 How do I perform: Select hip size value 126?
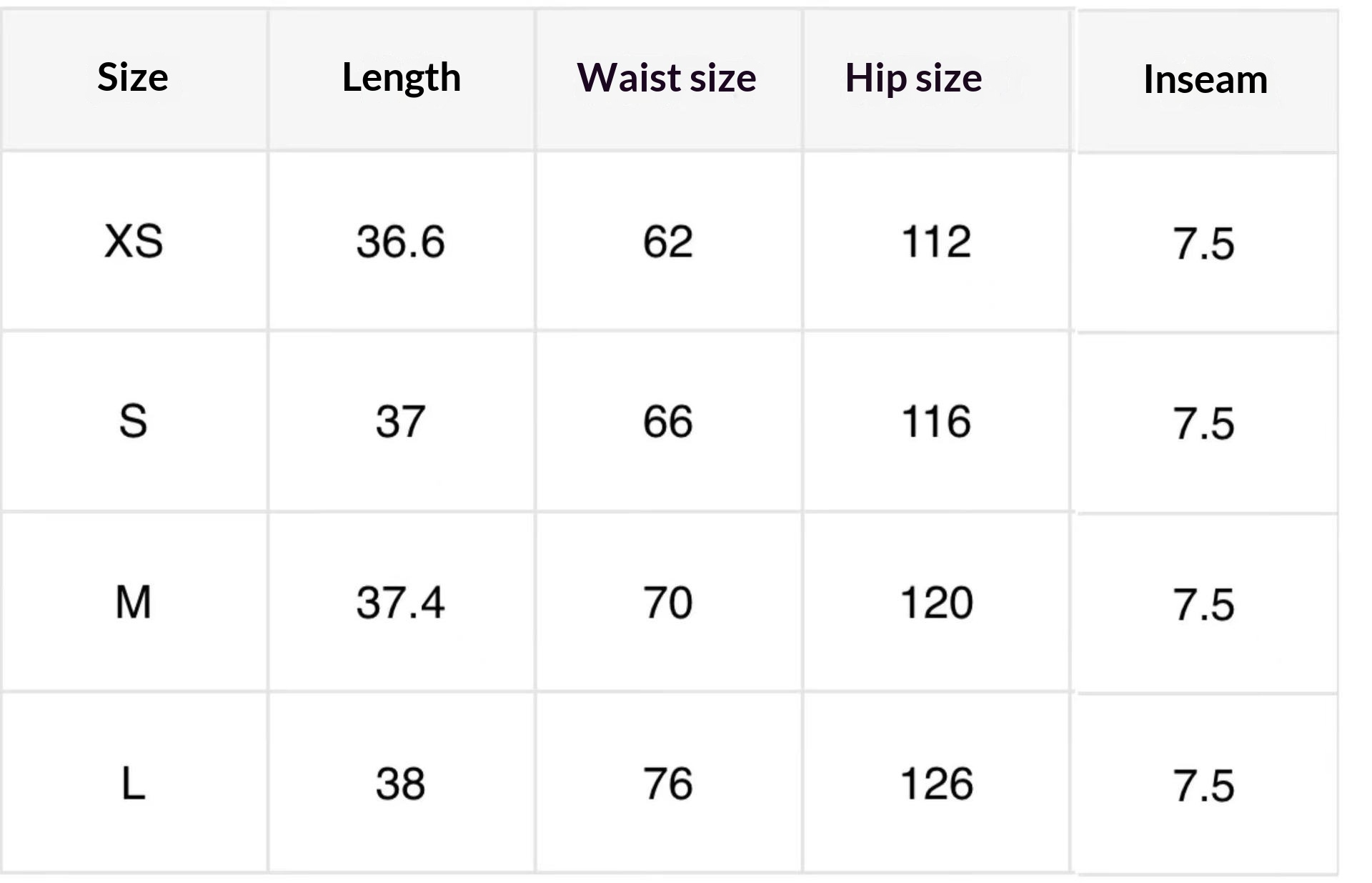pos(936,784)
